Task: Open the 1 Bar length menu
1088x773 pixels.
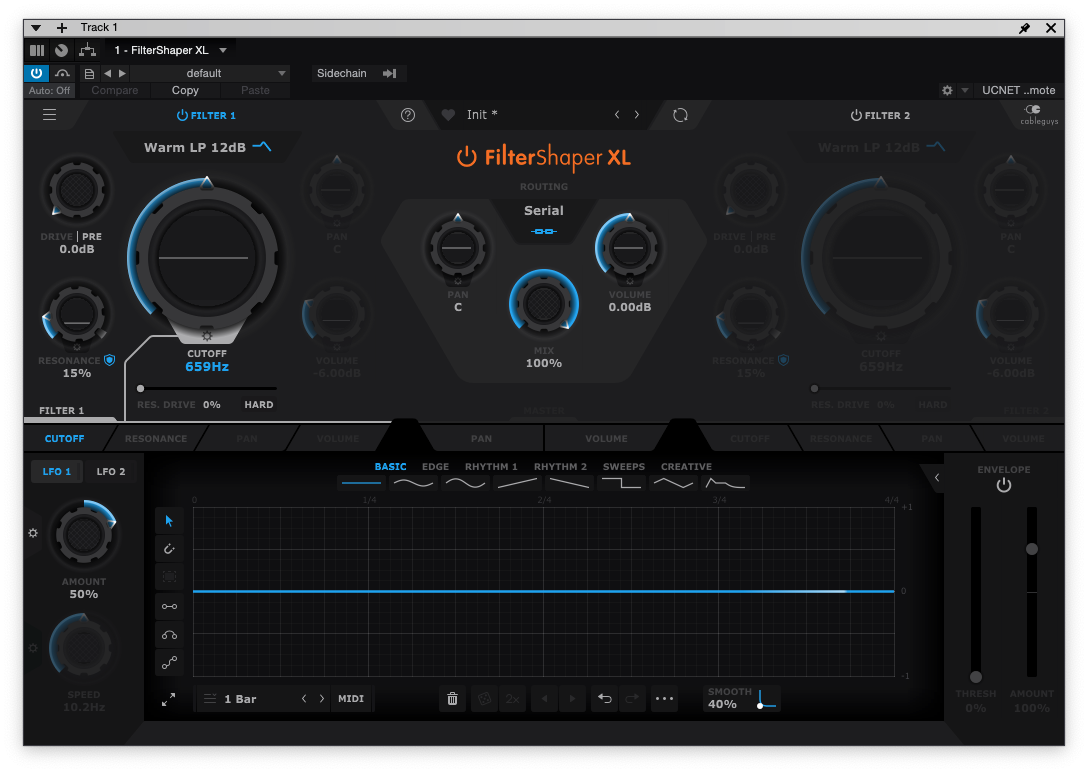Action: tap(240, 699)
